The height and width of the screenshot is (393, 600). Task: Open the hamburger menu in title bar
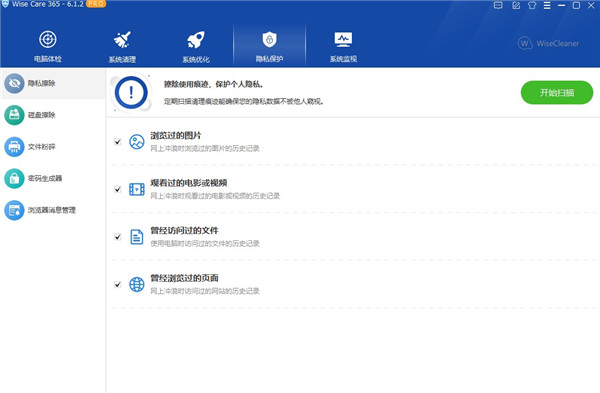[547, 5]
